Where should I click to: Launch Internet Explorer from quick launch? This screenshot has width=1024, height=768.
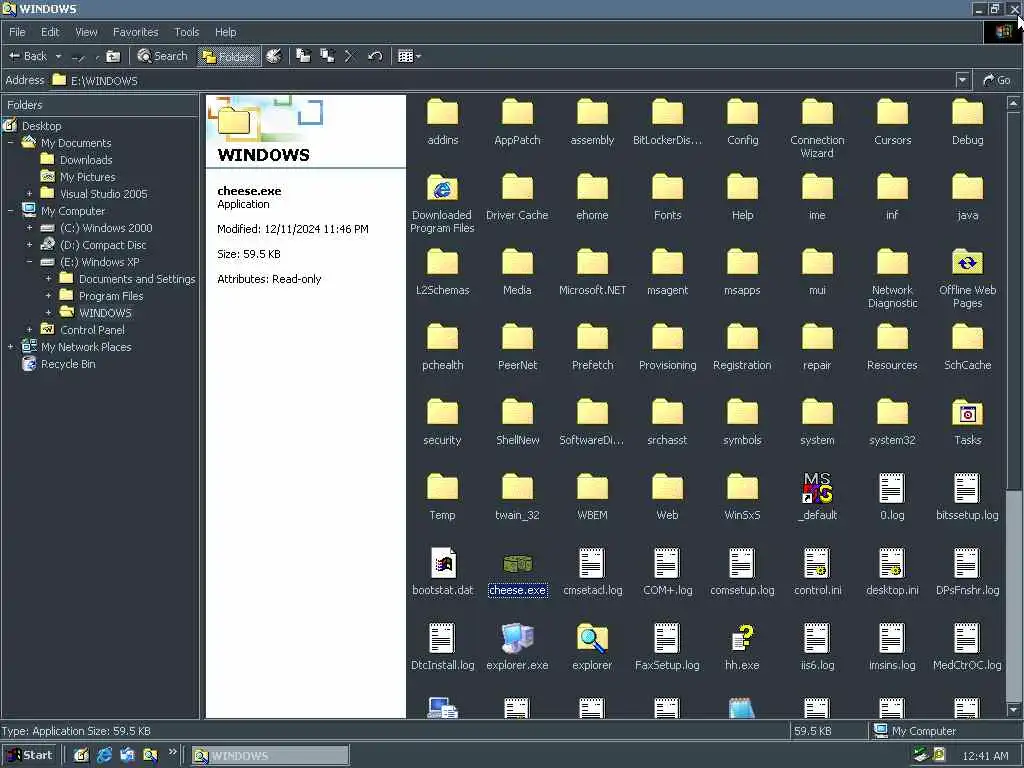pos(104,755)
